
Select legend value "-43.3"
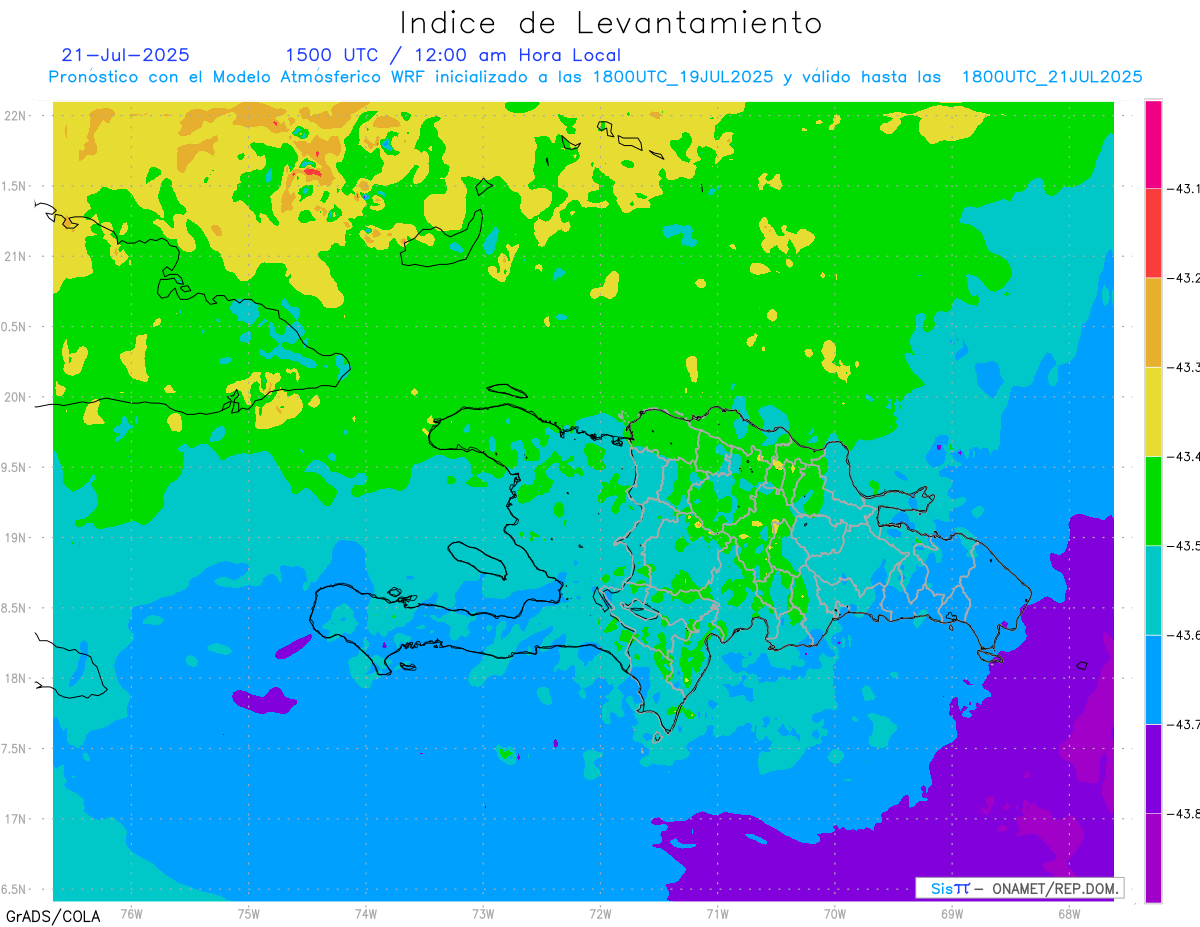pyautogui.click(x=1183, y=367)
